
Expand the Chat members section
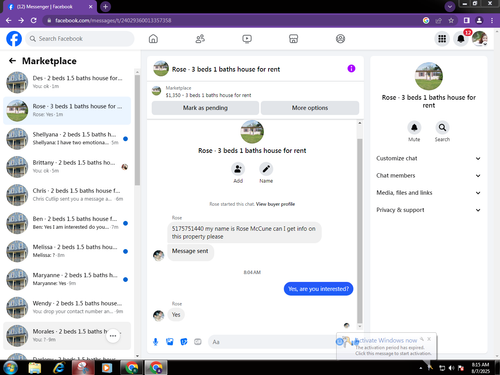click(x=429, y=176)
